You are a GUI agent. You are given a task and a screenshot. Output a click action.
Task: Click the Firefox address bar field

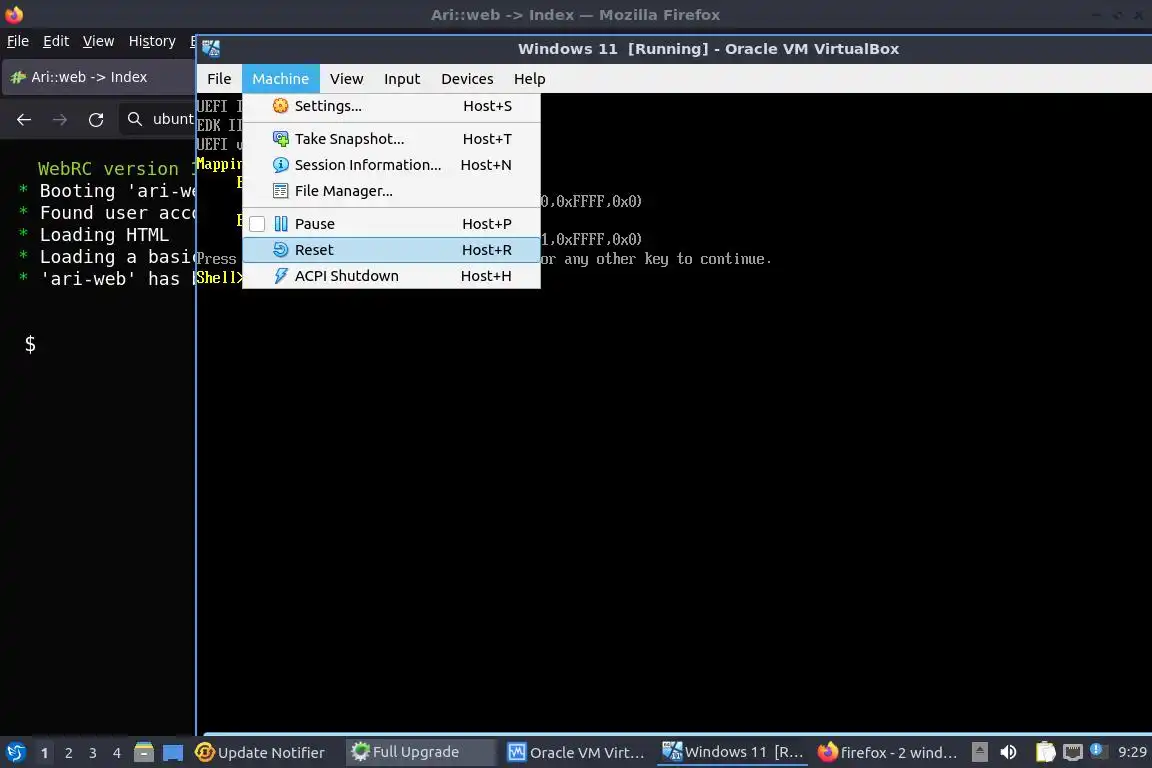pyautogui.click(x=157, y=119)
